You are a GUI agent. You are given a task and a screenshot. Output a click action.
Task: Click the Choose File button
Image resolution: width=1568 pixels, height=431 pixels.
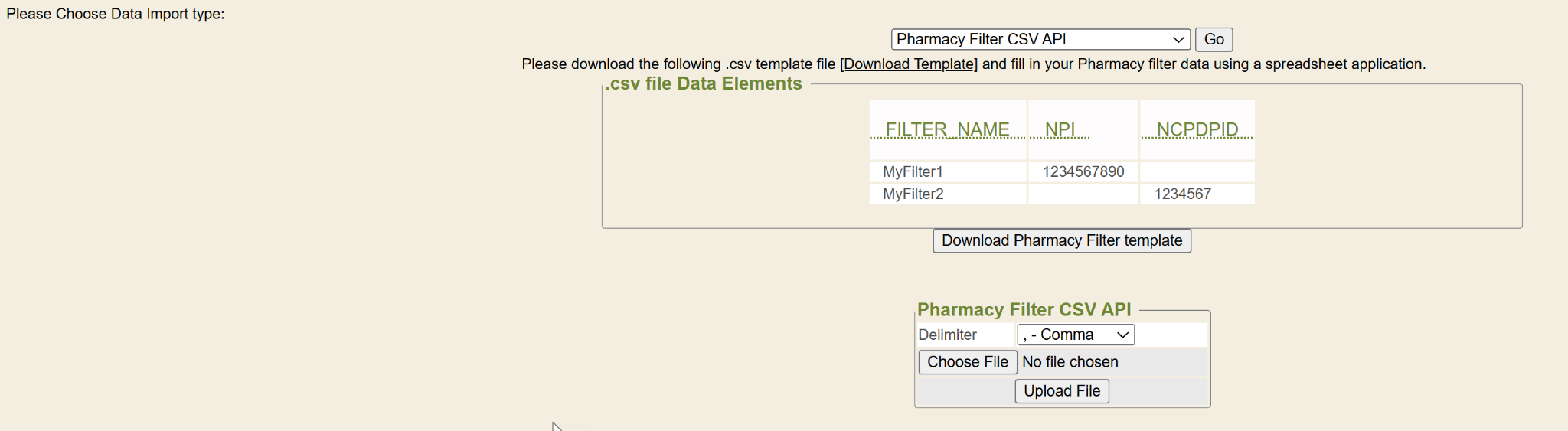click(x=967, y=362)
